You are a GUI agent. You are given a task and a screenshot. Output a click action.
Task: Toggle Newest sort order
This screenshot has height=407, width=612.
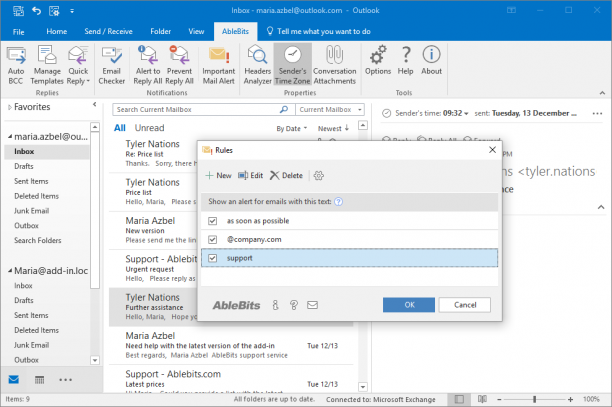click(333, 129)
